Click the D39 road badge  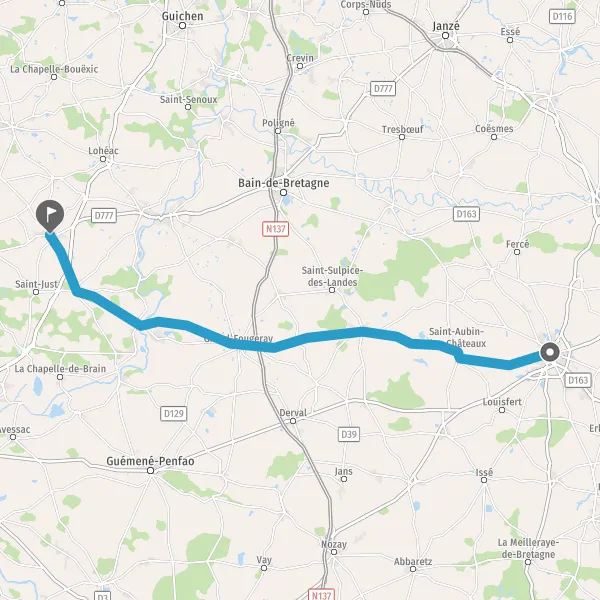pos(349,434)
